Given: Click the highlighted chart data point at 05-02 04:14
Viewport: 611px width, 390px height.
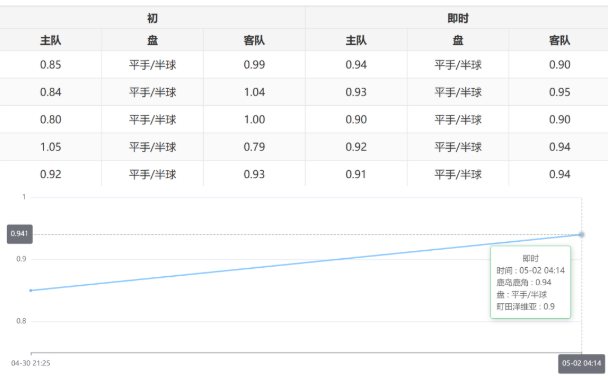Looking at the screenshot, I should [581, 235].
